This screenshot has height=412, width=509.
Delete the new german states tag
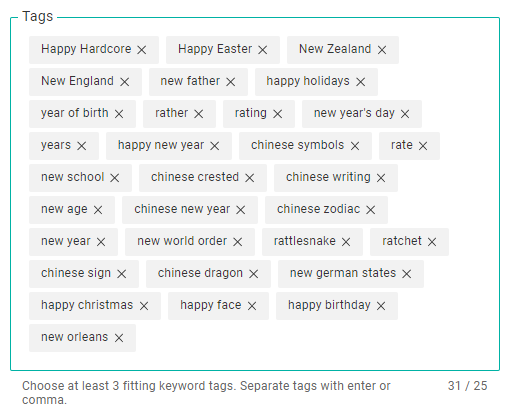407,274
